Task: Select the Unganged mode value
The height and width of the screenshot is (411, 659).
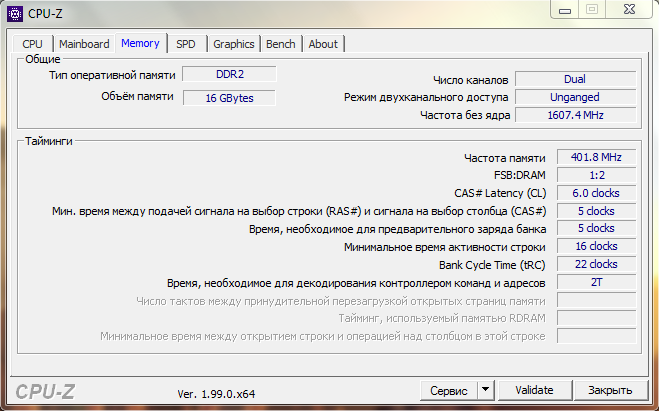Action: [575, 97]
